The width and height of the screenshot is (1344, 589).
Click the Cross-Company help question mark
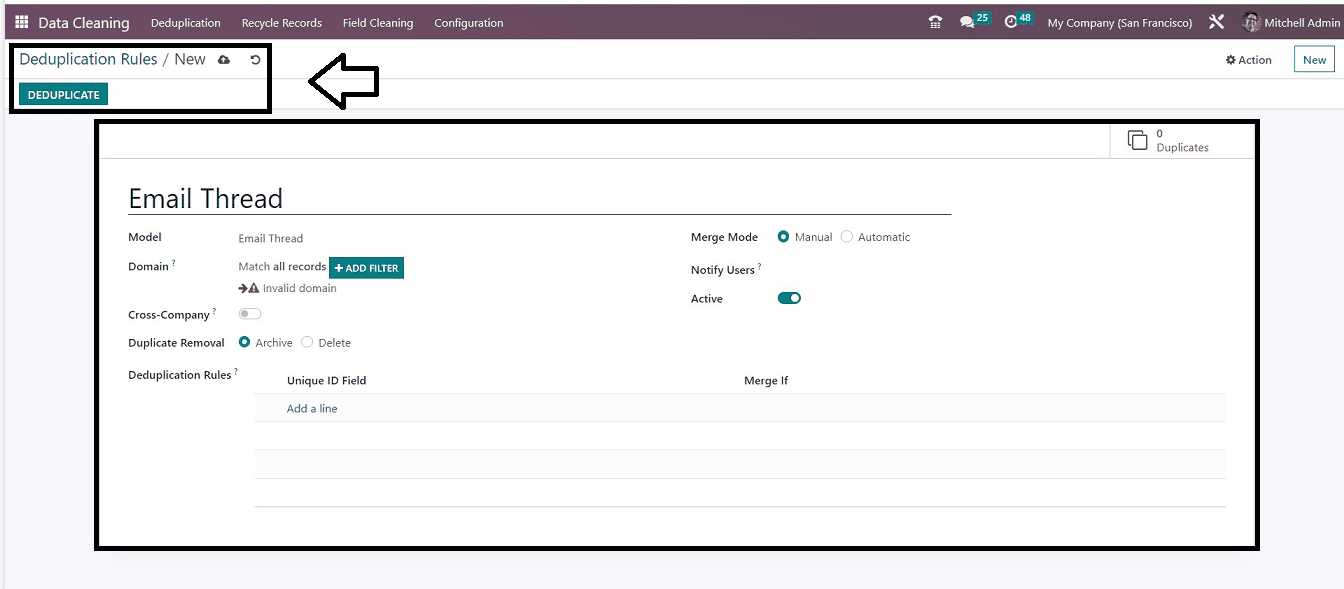(x=214, y=311)
